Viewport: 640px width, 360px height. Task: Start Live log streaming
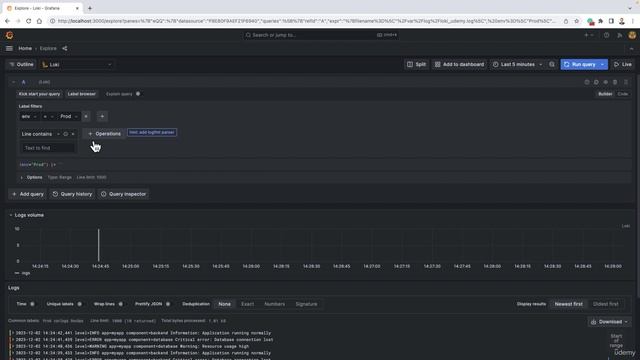tap(623, 64)
